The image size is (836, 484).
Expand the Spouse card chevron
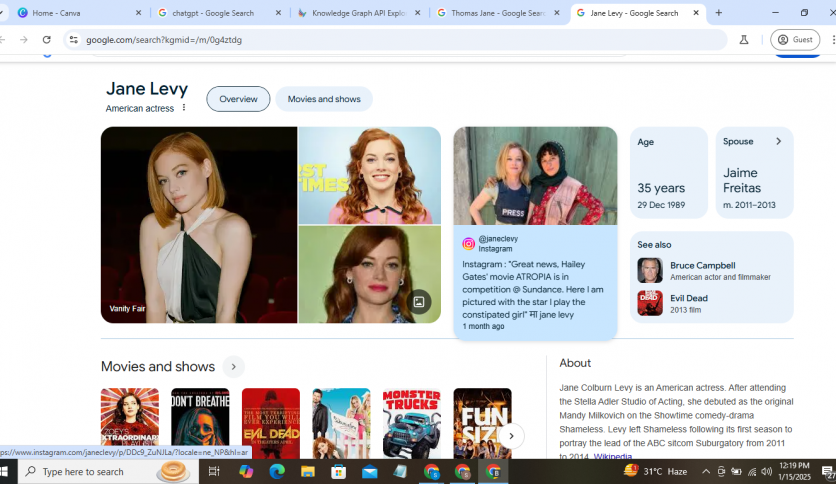(x=778, y=141)
